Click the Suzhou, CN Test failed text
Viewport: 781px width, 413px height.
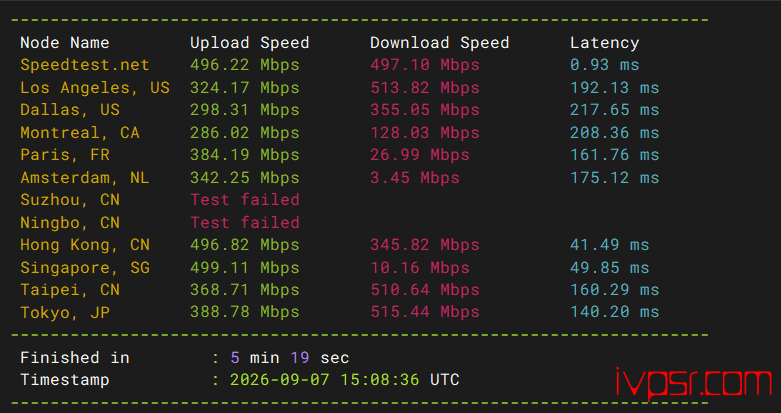point(245,200)
